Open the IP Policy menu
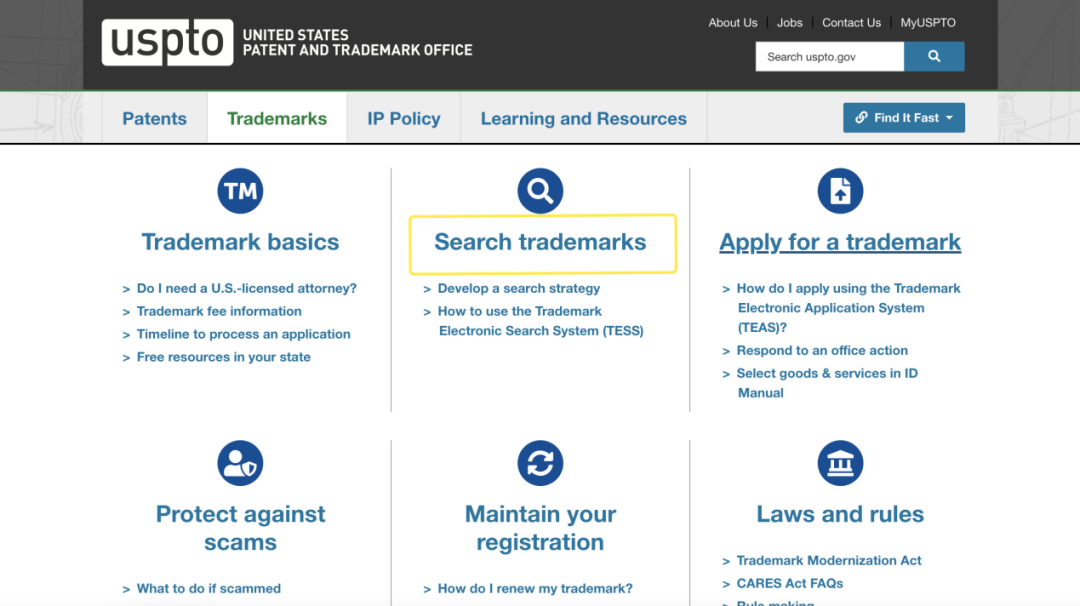The image size is (1080, 606). [x=403, y=118]
